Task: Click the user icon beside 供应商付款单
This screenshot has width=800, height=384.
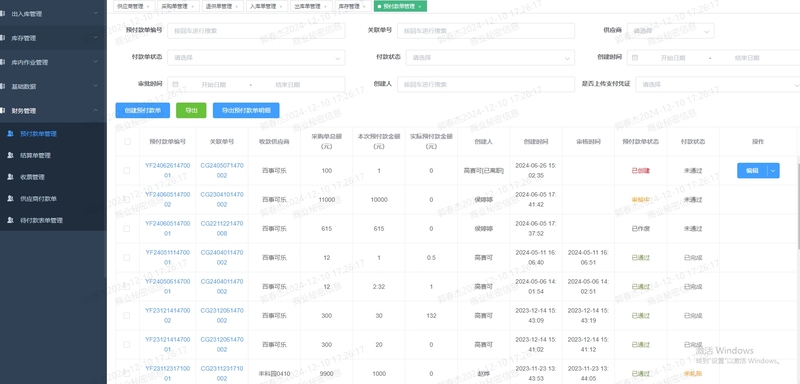Action: (x=10, y=199)
